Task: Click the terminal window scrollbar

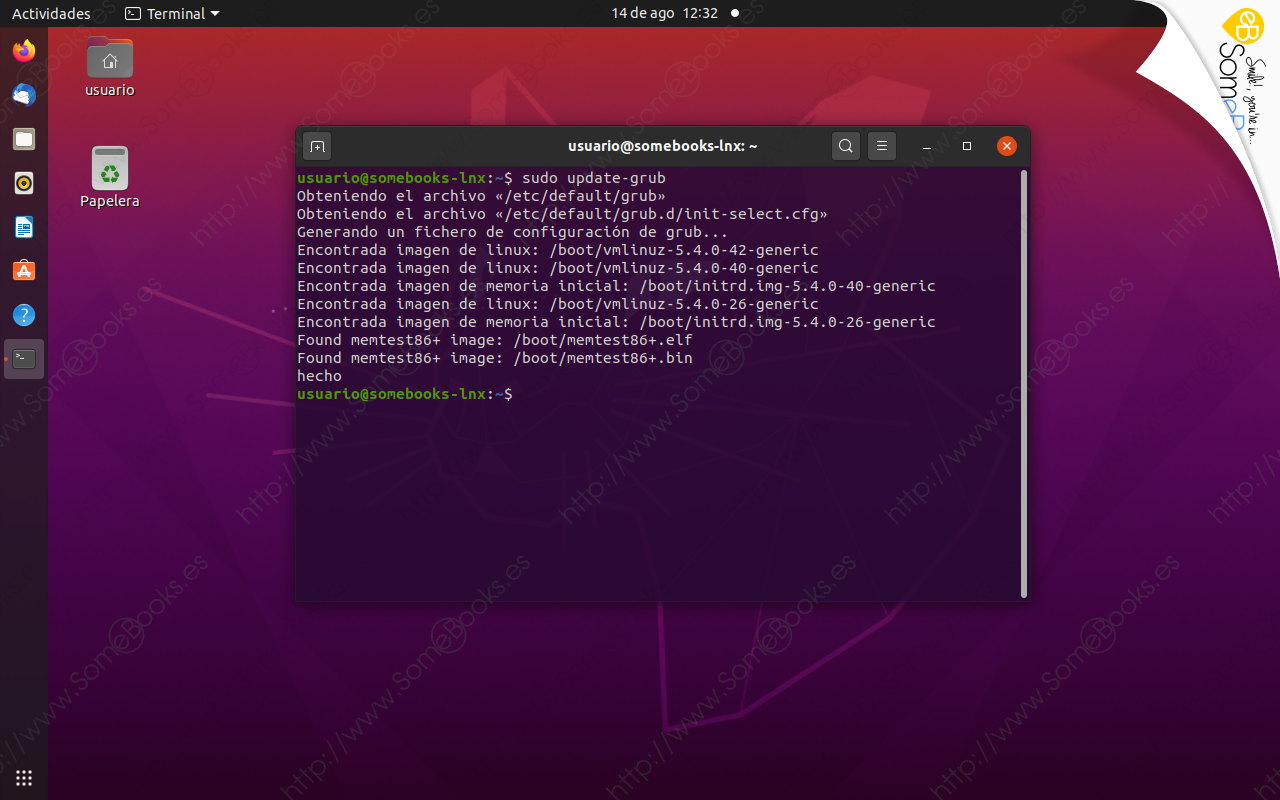Action: click(1022, 380)
